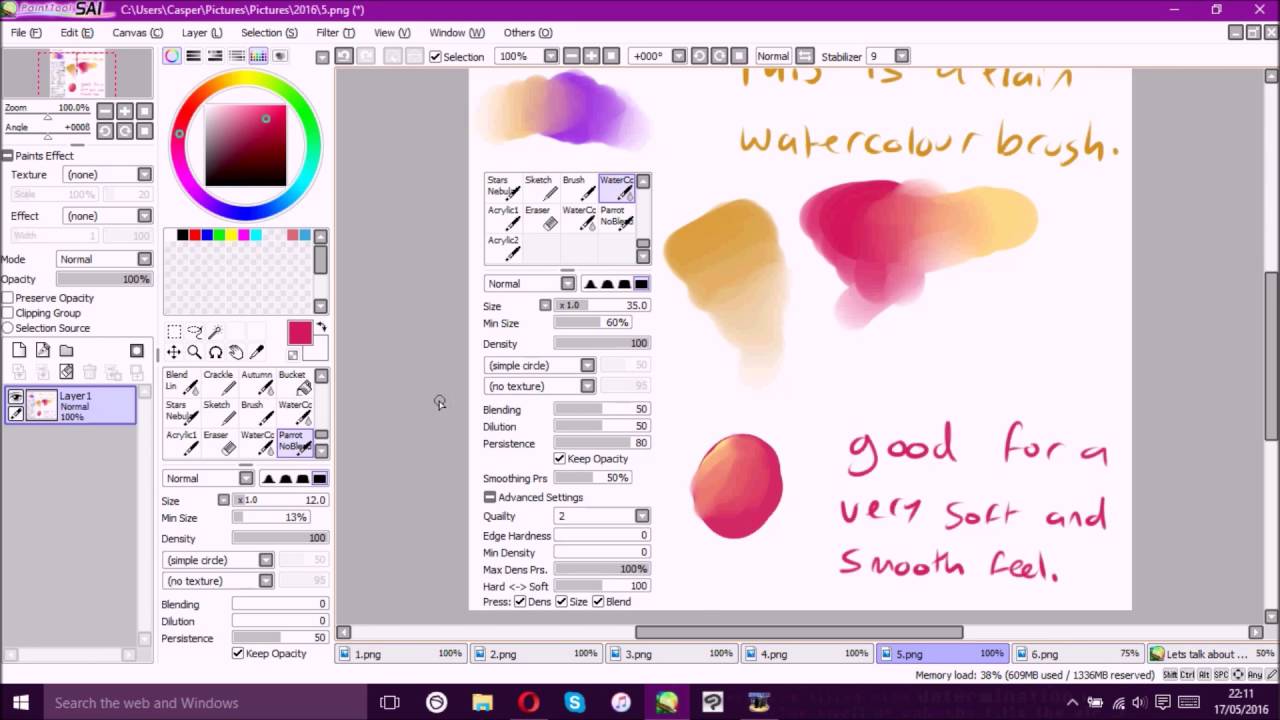Select flattest brush edge shape in left panel
Image resolution: width=1280 pixels, height=720 pixels.
click(320, 478)
